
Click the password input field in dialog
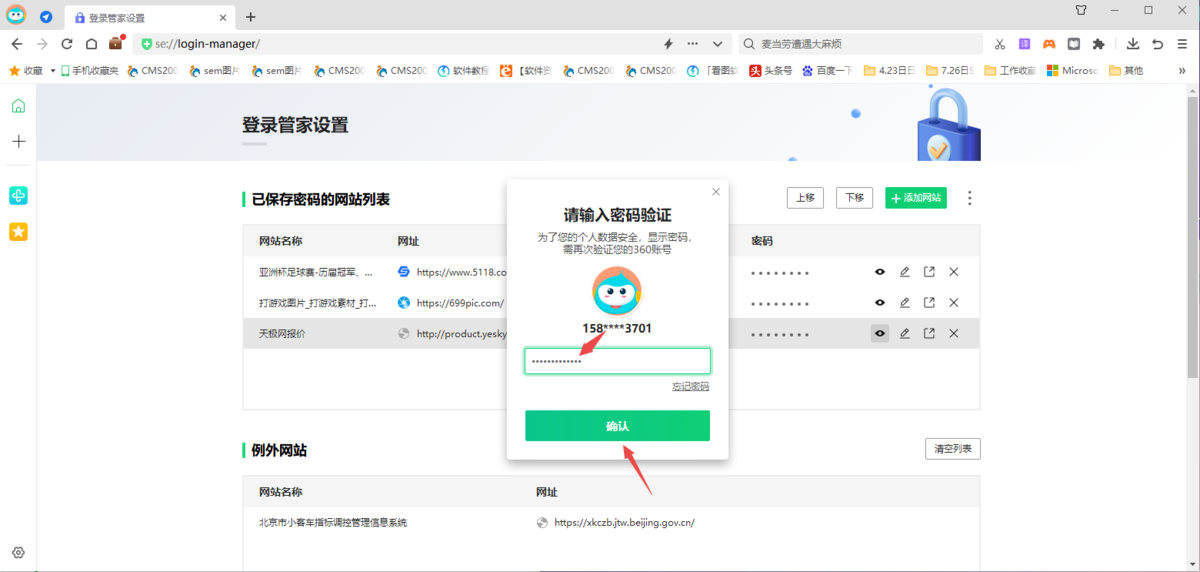click(618, 361)
